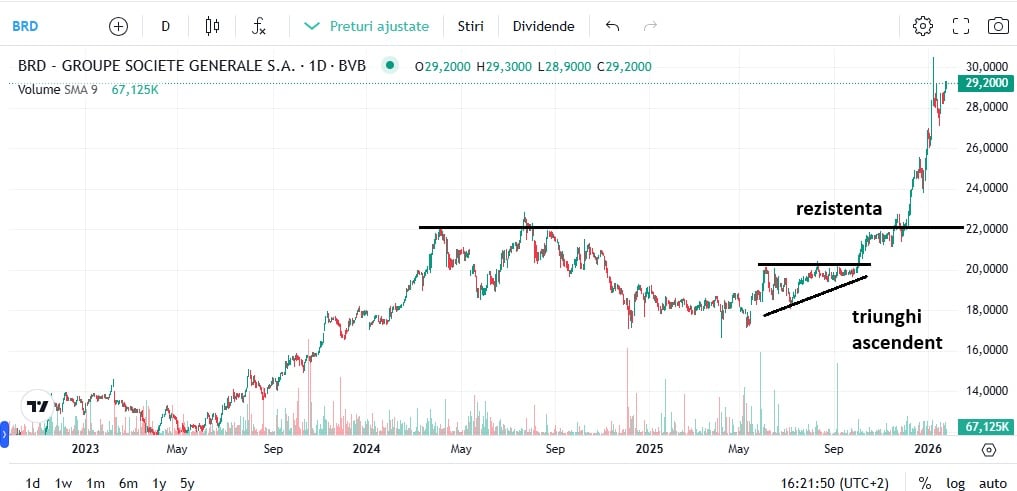Image resolution: width=1017 pixels, height=491 pixels.
Task: Open the D interval dropdown
Action: click(166, 26)
